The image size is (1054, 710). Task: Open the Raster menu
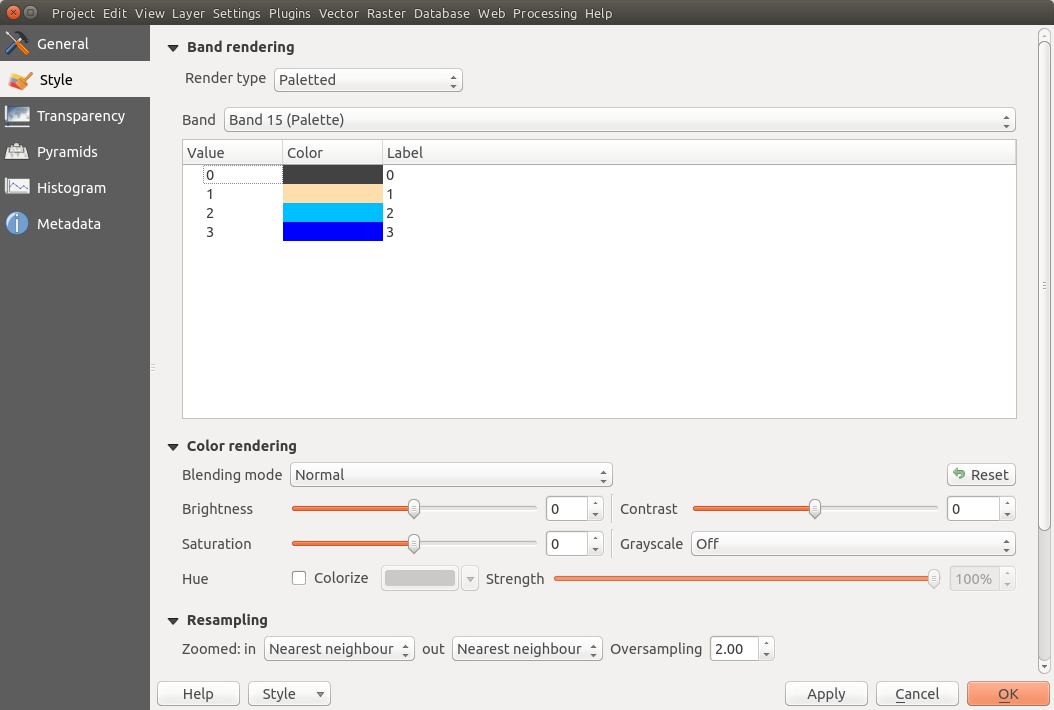point(385,14)
